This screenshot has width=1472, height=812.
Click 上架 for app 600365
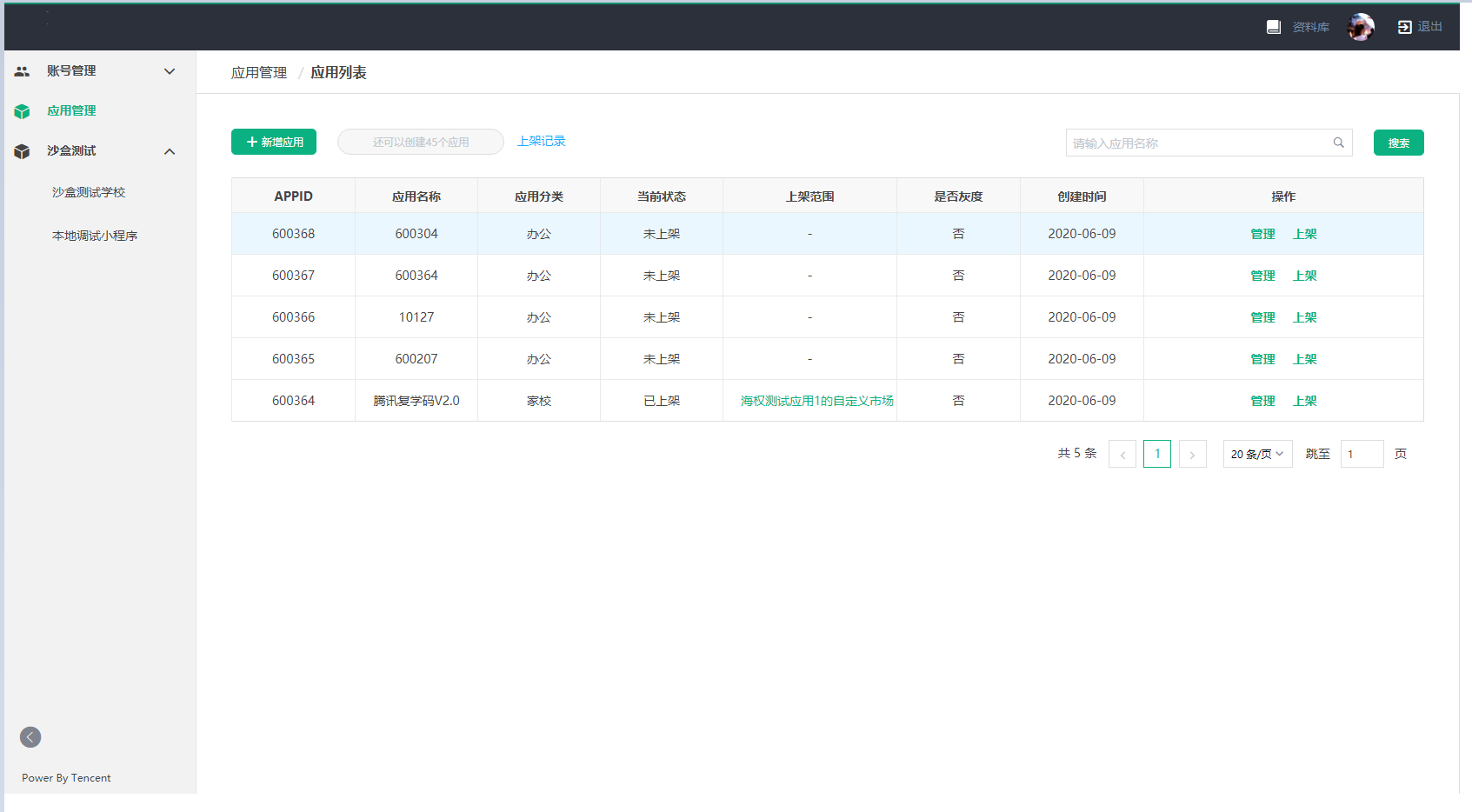(x=1305, y=359)
